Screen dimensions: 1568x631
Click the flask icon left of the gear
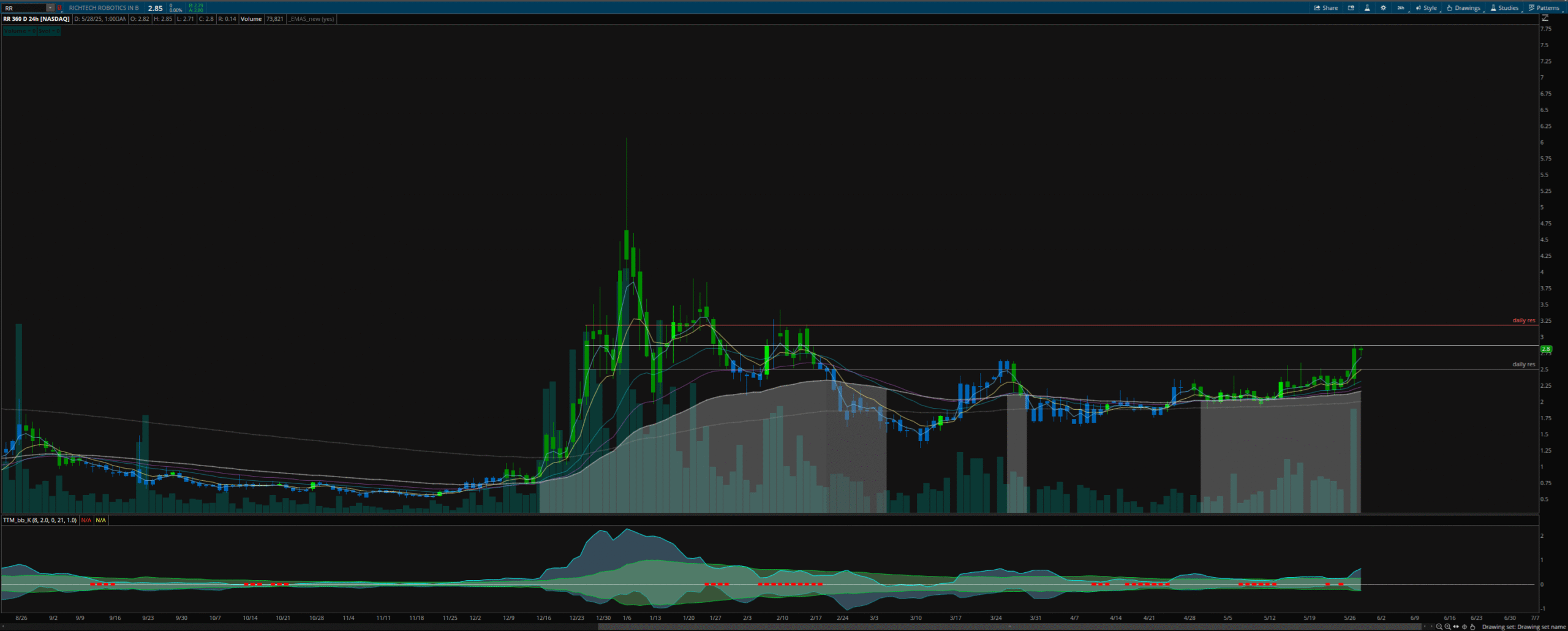(x=1367, y=8)
